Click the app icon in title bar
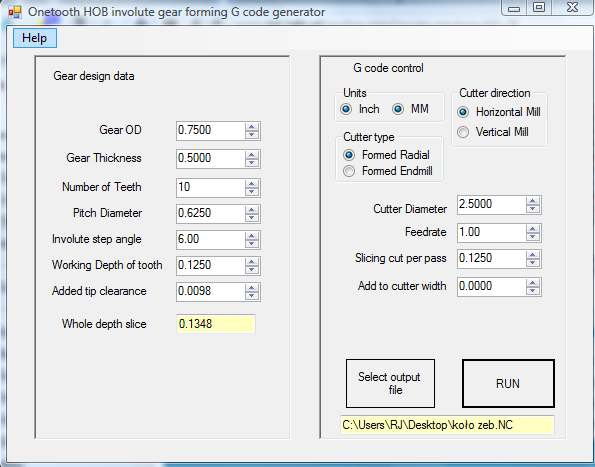The height and width of the screenshot is (467, 595). (x=15, y=12)
